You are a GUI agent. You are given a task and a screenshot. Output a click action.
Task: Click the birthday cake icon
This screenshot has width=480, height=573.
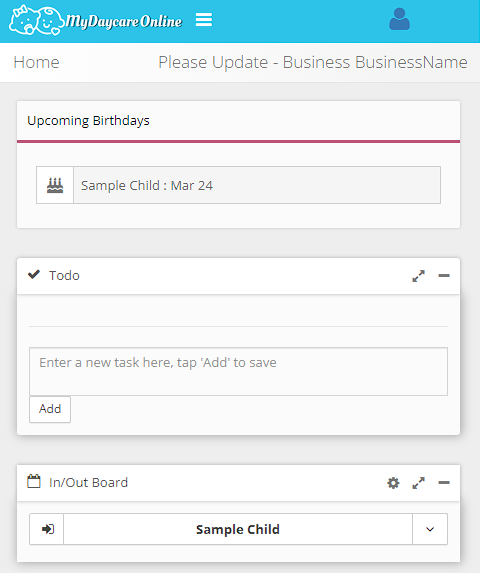tap(55, 185)
